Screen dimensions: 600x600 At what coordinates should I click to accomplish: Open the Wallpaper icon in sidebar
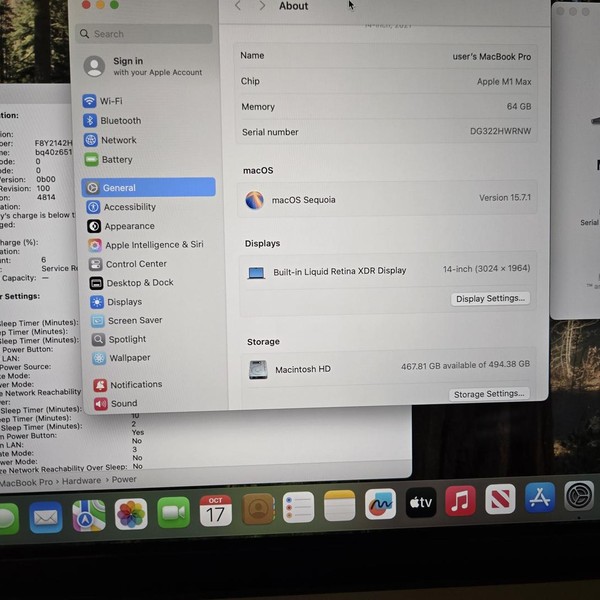99,358
